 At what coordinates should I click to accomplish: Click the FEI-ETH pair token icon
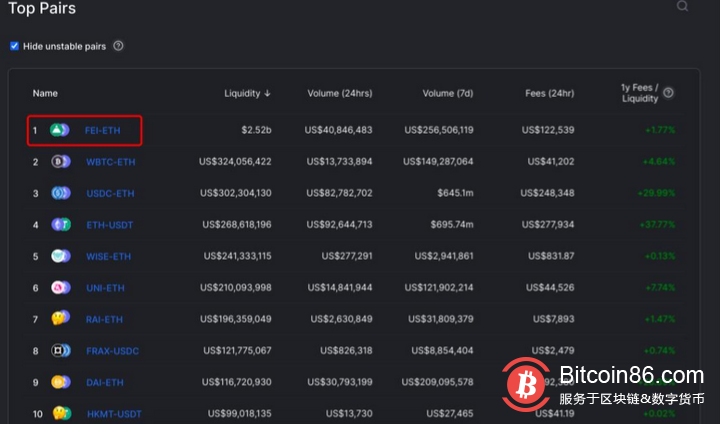click(x=60, y=130)
